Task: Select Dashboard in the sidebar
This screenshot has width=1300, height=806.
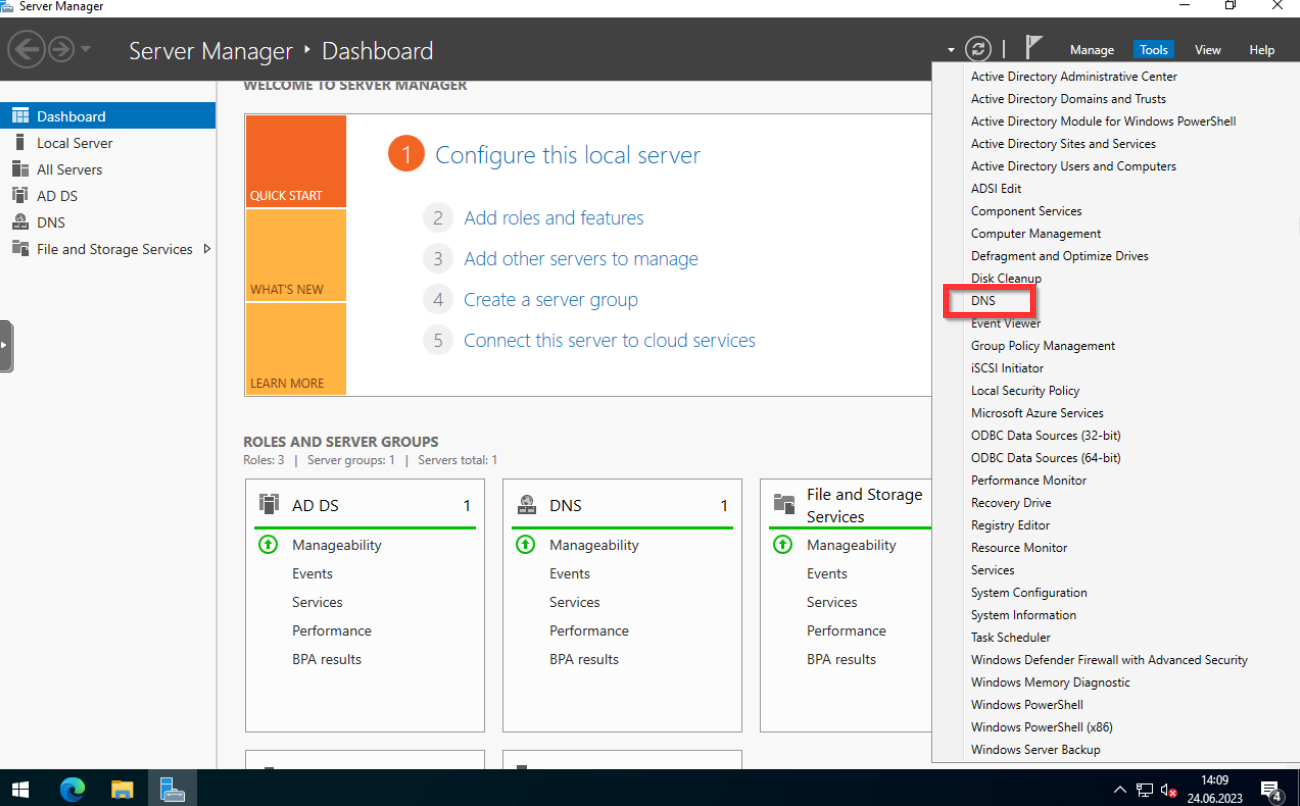Action: 108,116
